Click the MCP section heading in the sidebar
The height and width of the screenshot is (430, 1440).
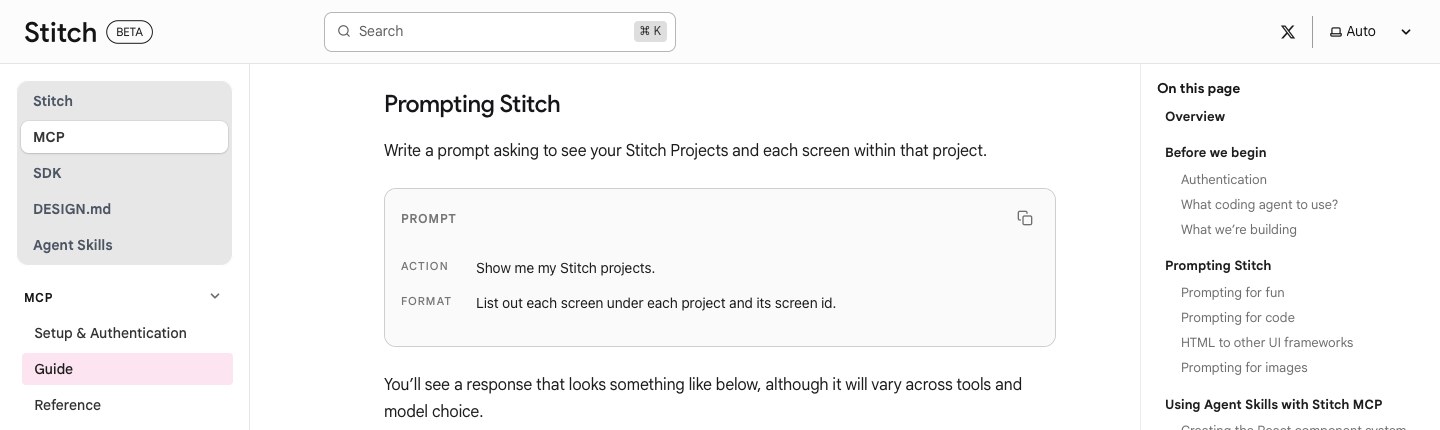coord(38,297)
